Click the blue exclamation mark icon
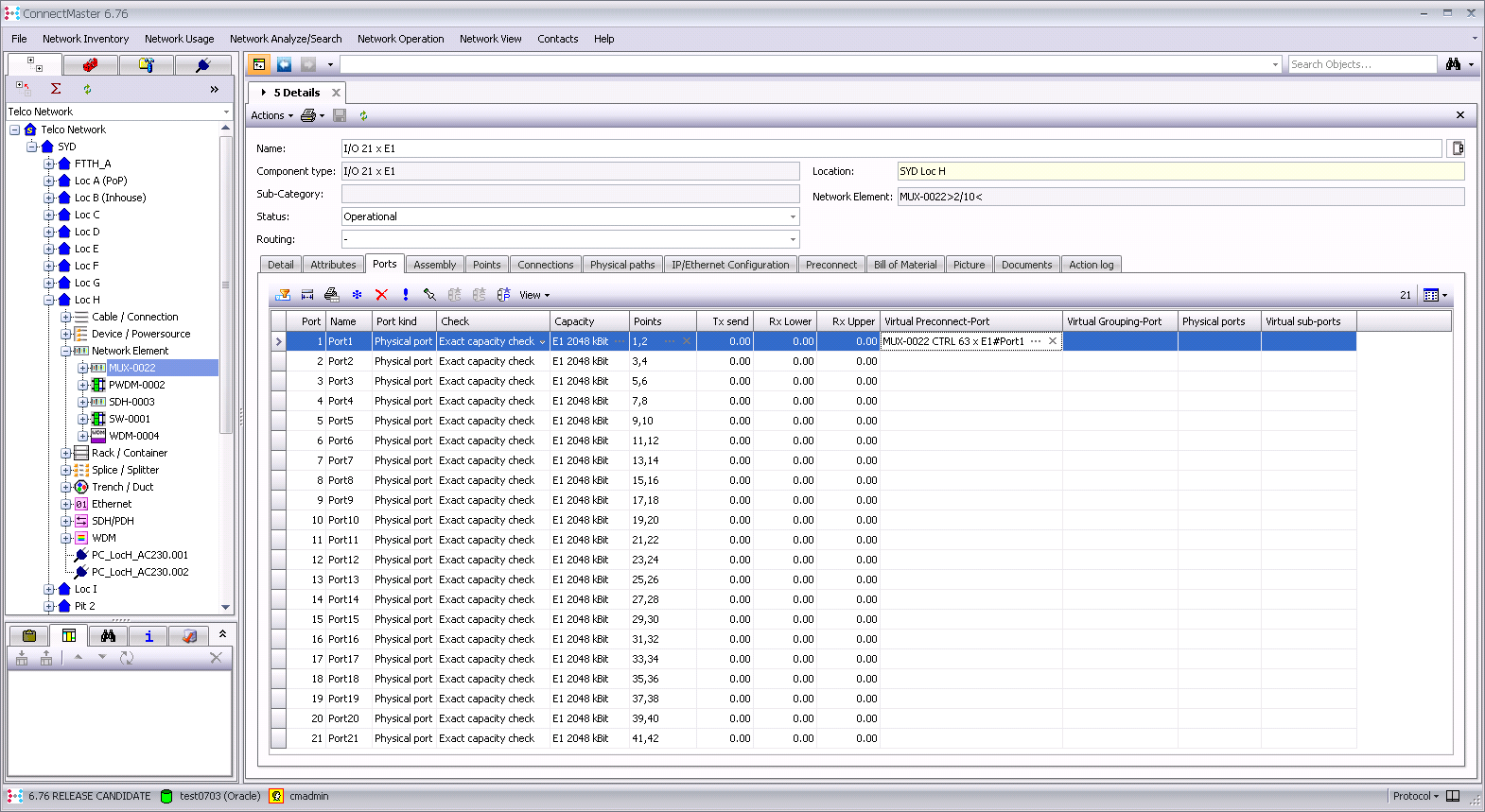 coord(406,295)
